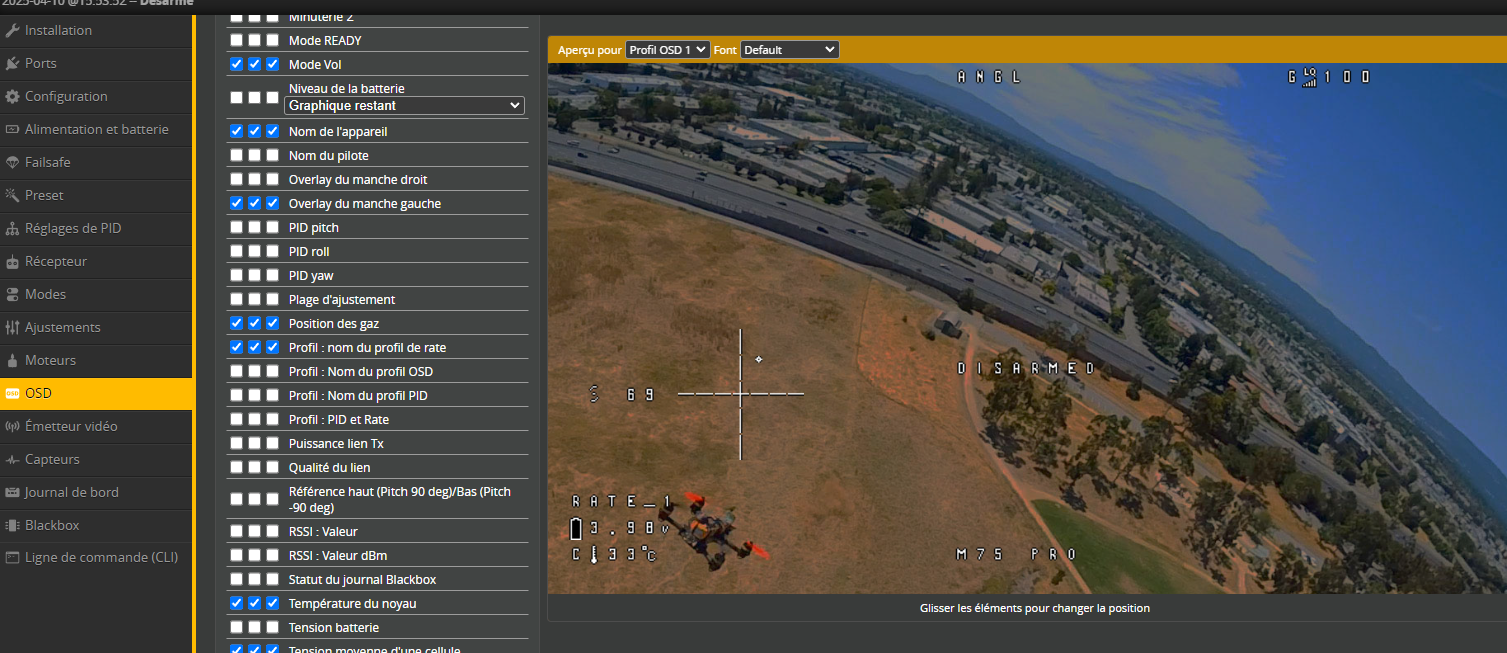
Task: Click the DISARMED element in OSD preview
Action: (x=1026, y=368)
